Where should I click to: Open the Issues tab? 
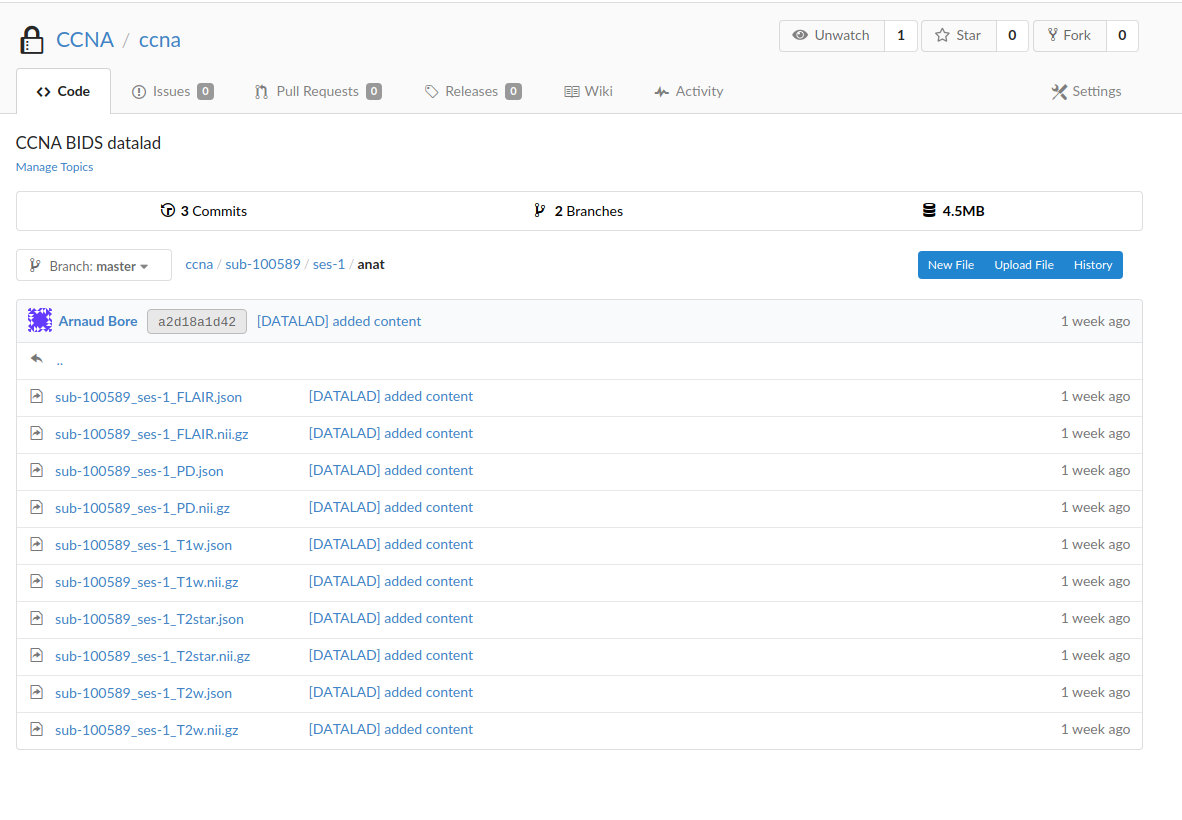(173, 91)
